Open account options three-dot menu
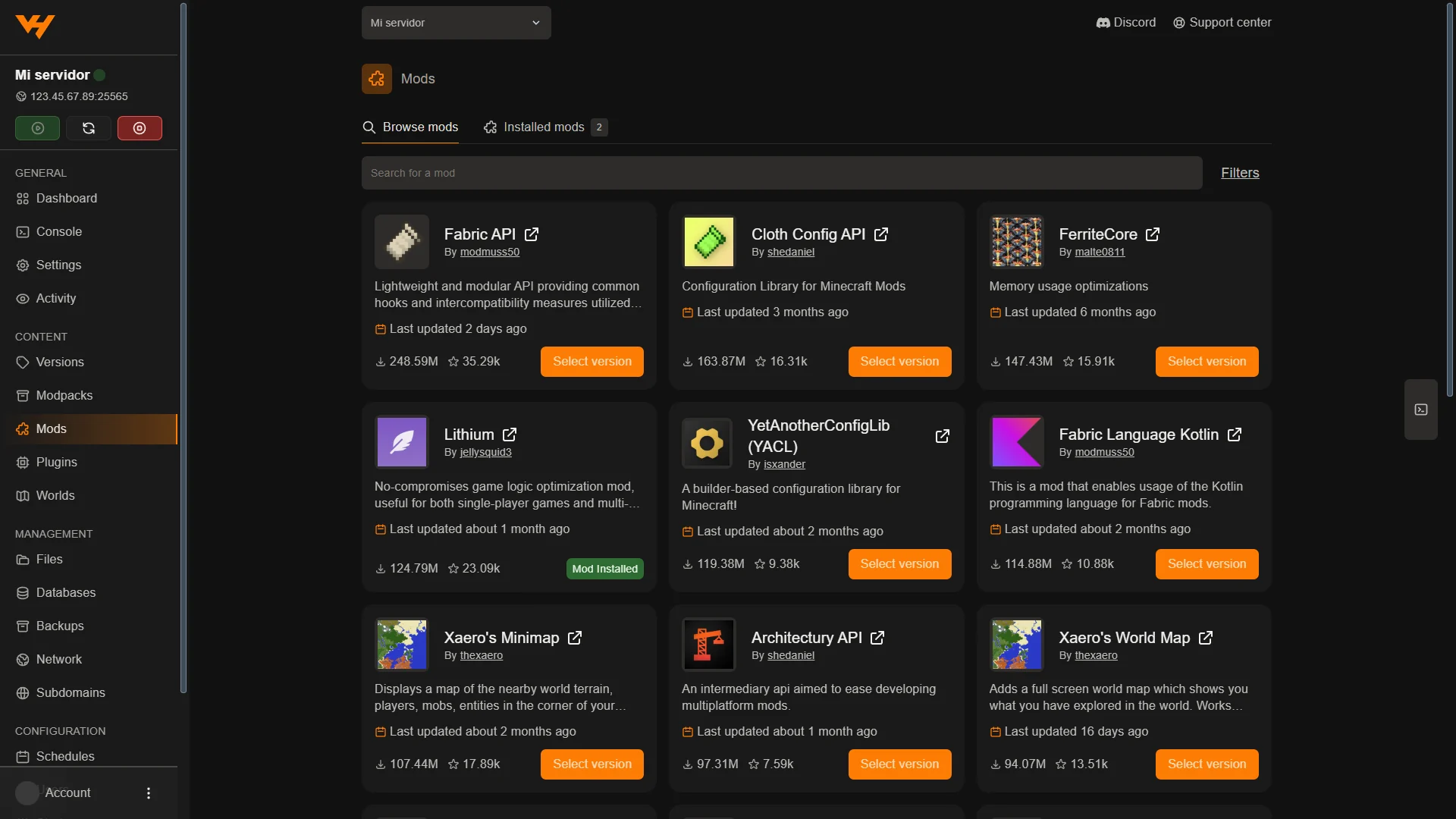 click(x=149, y=793)
